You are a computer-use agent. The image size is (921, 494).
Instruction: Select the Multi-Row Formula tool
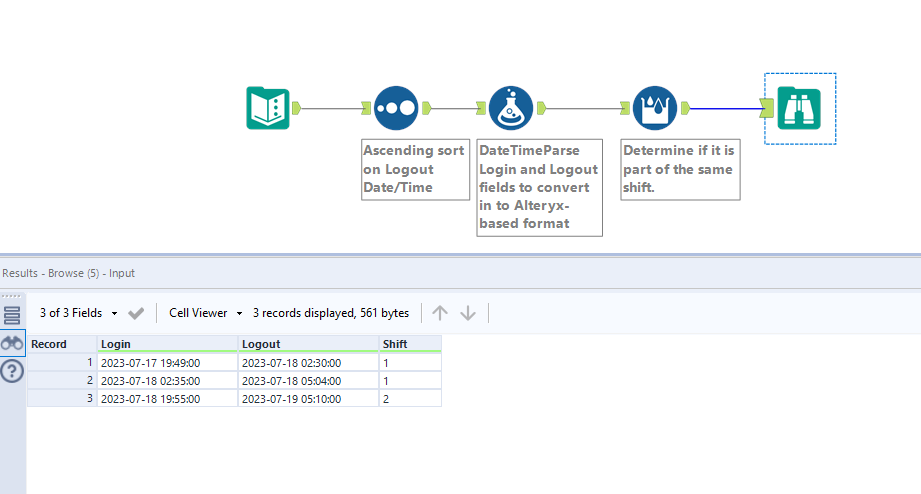coord(654,108)
